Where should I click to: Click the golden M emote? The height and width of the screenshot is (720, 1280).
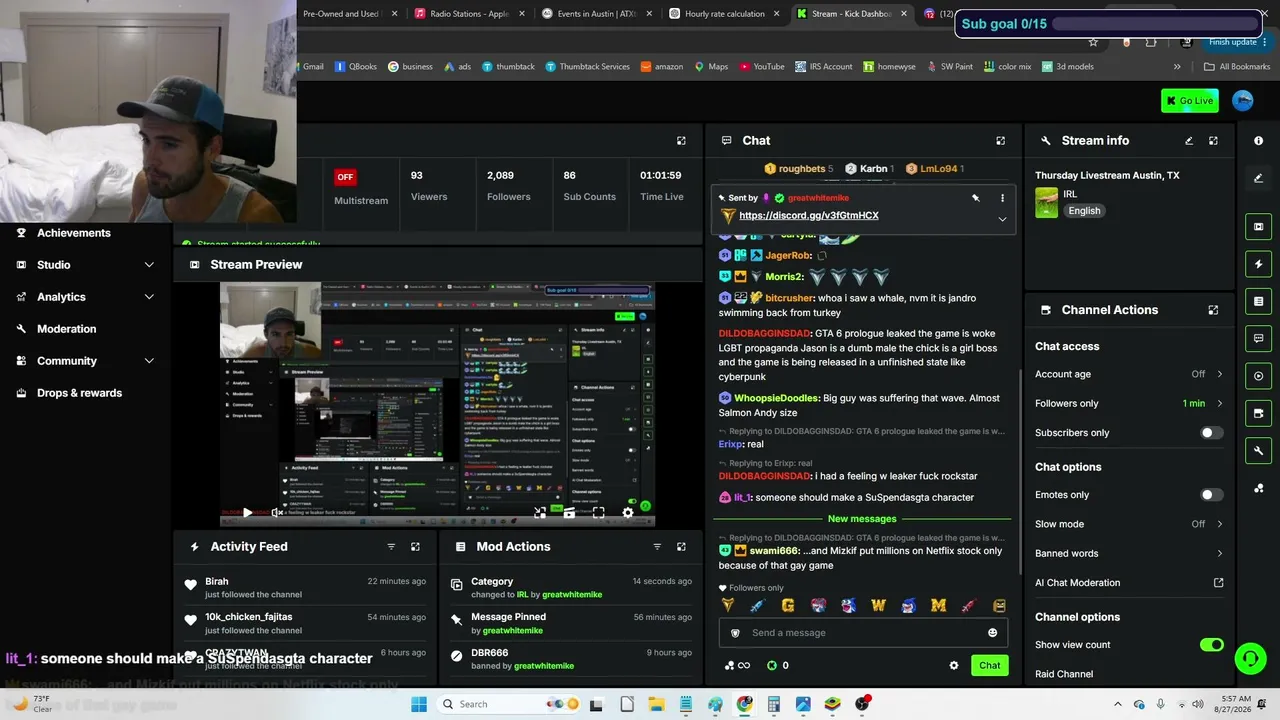pyautogui.click(x=938, y=606)
